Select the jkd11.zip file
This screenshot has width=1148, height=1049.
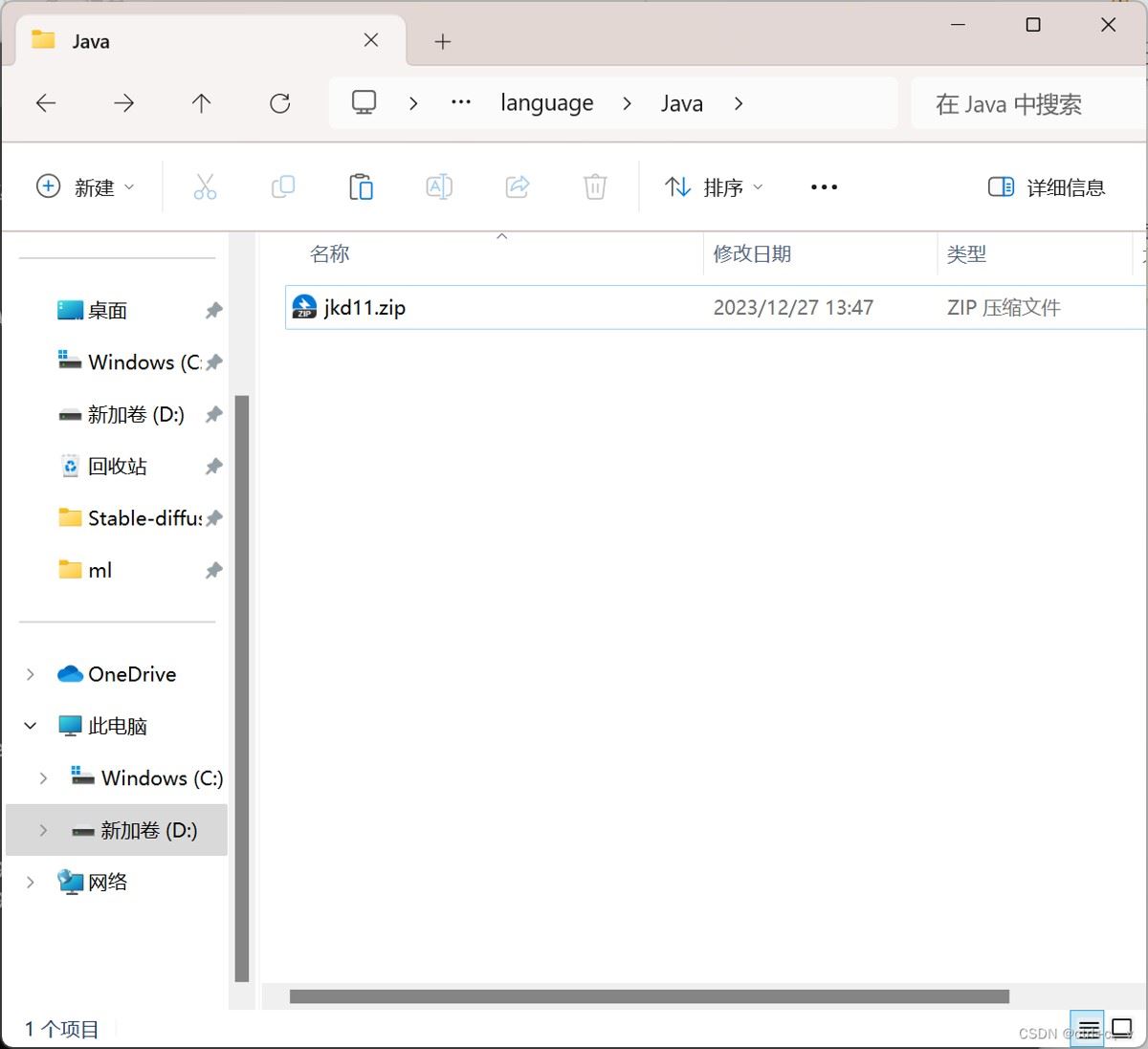364,308
